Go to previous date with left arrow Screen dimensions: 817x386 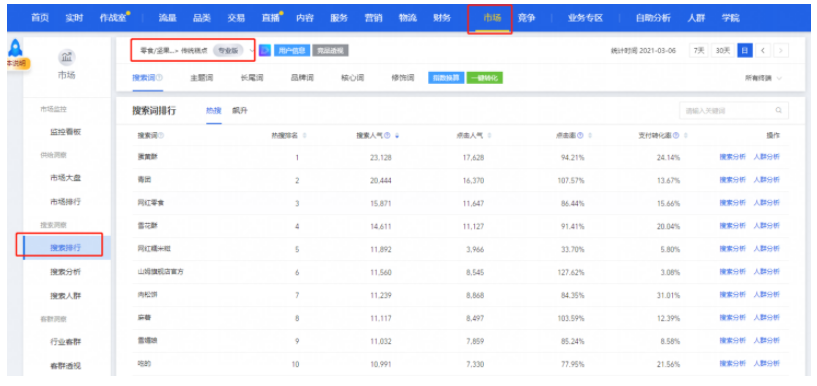[x=762, y=51]
